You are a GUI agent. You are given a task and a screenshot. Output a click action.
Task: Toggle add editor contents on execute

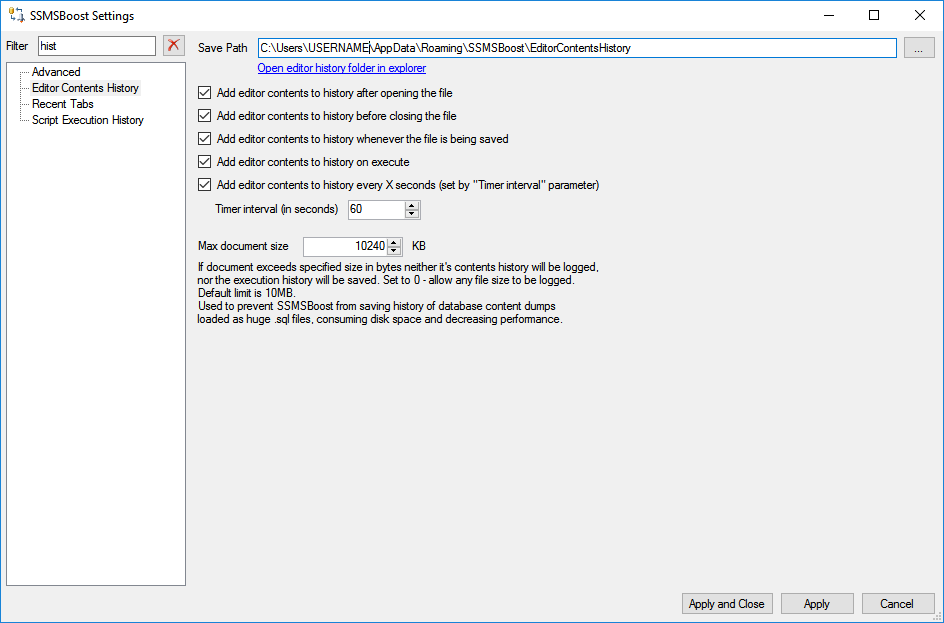tap(205, 161)
